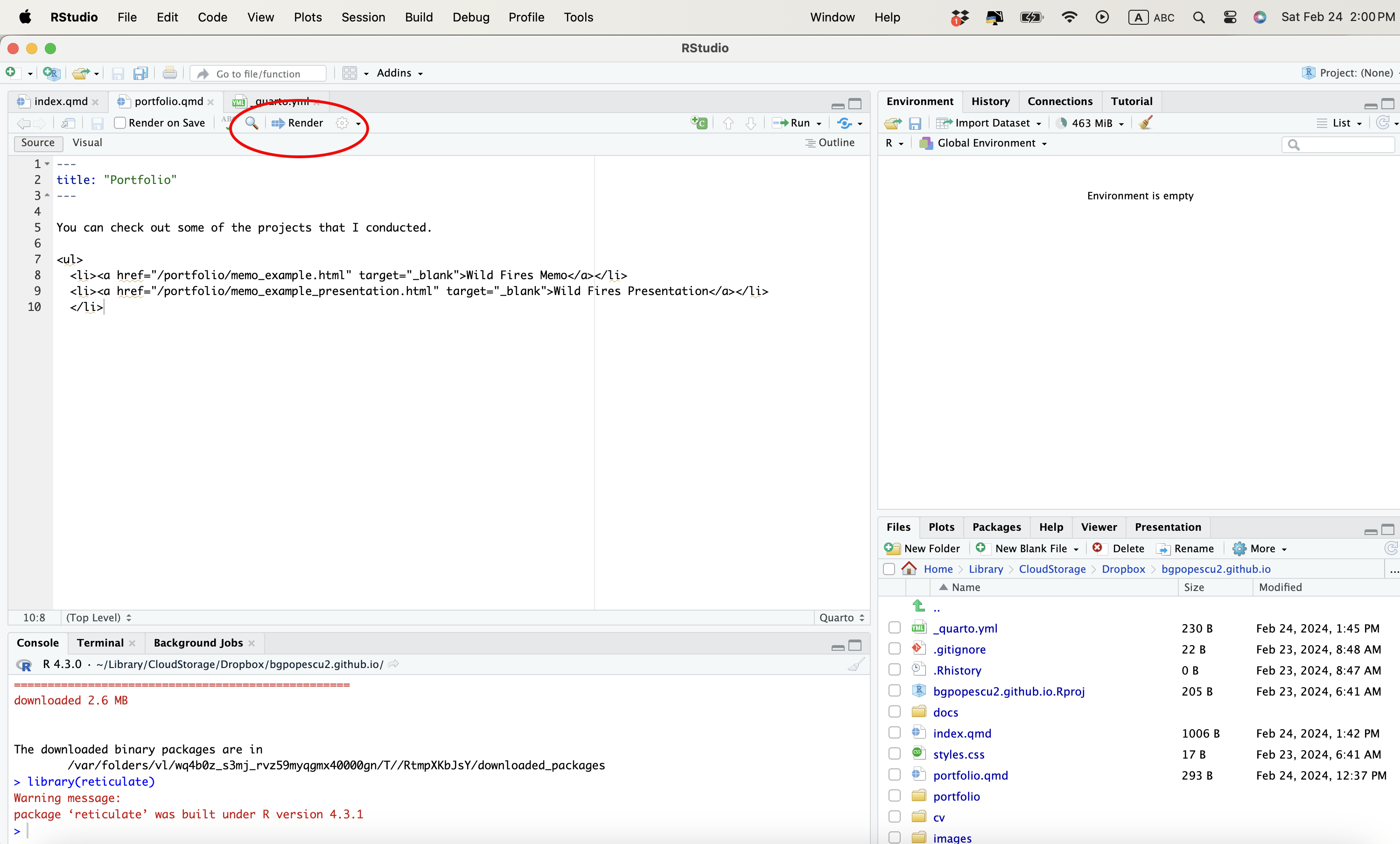The image size is (1400, 844).
Task: Click the save workspace icon in Environment
Action: click(915, 123)
